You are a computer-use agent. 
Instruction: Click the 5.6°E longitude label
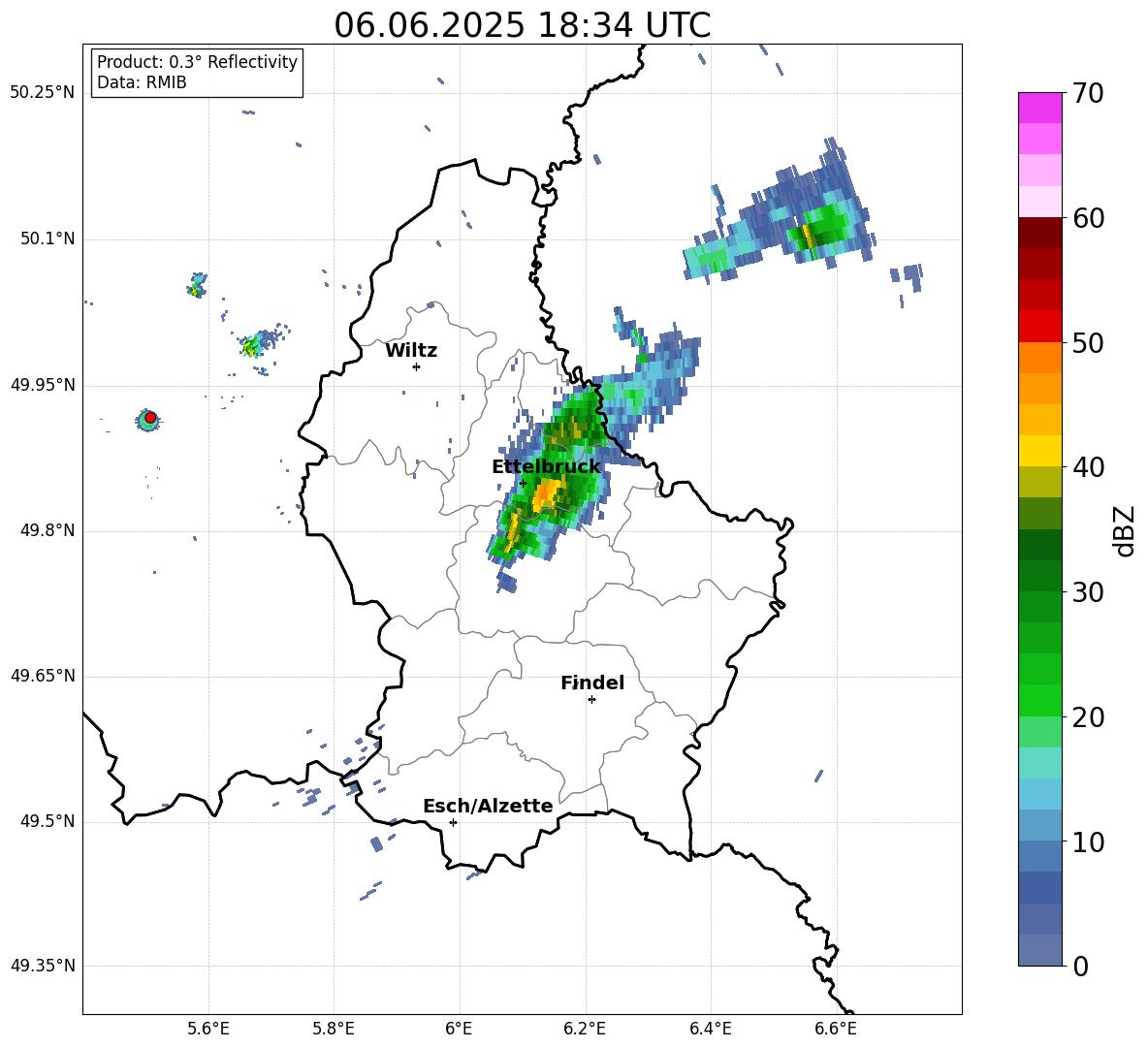(208, 1029)
